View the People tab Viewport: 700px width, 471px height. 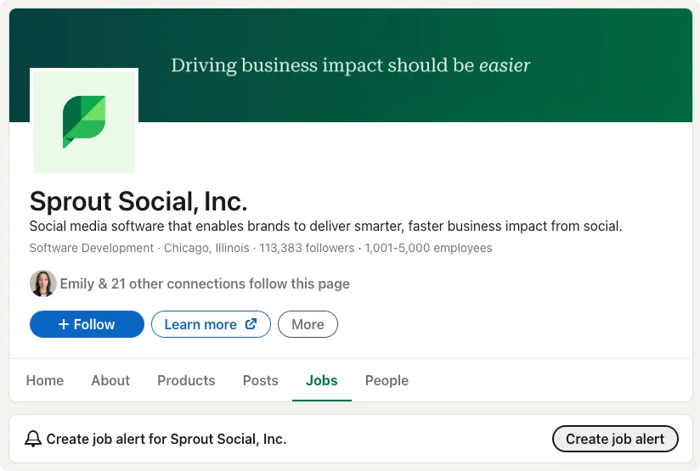(386, 380)
